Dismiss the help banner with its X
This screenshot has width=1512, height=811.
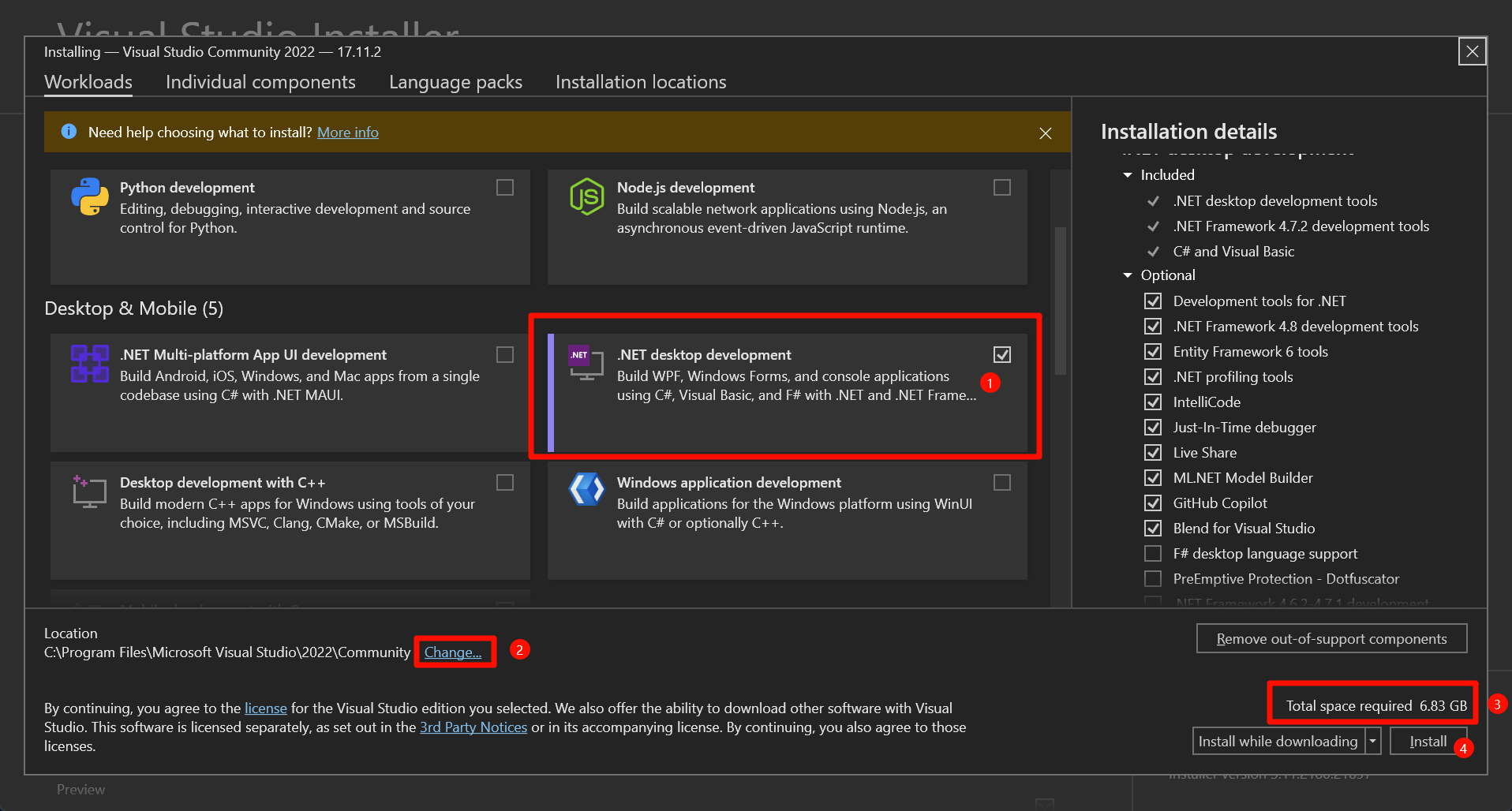tap(1046, 133)
